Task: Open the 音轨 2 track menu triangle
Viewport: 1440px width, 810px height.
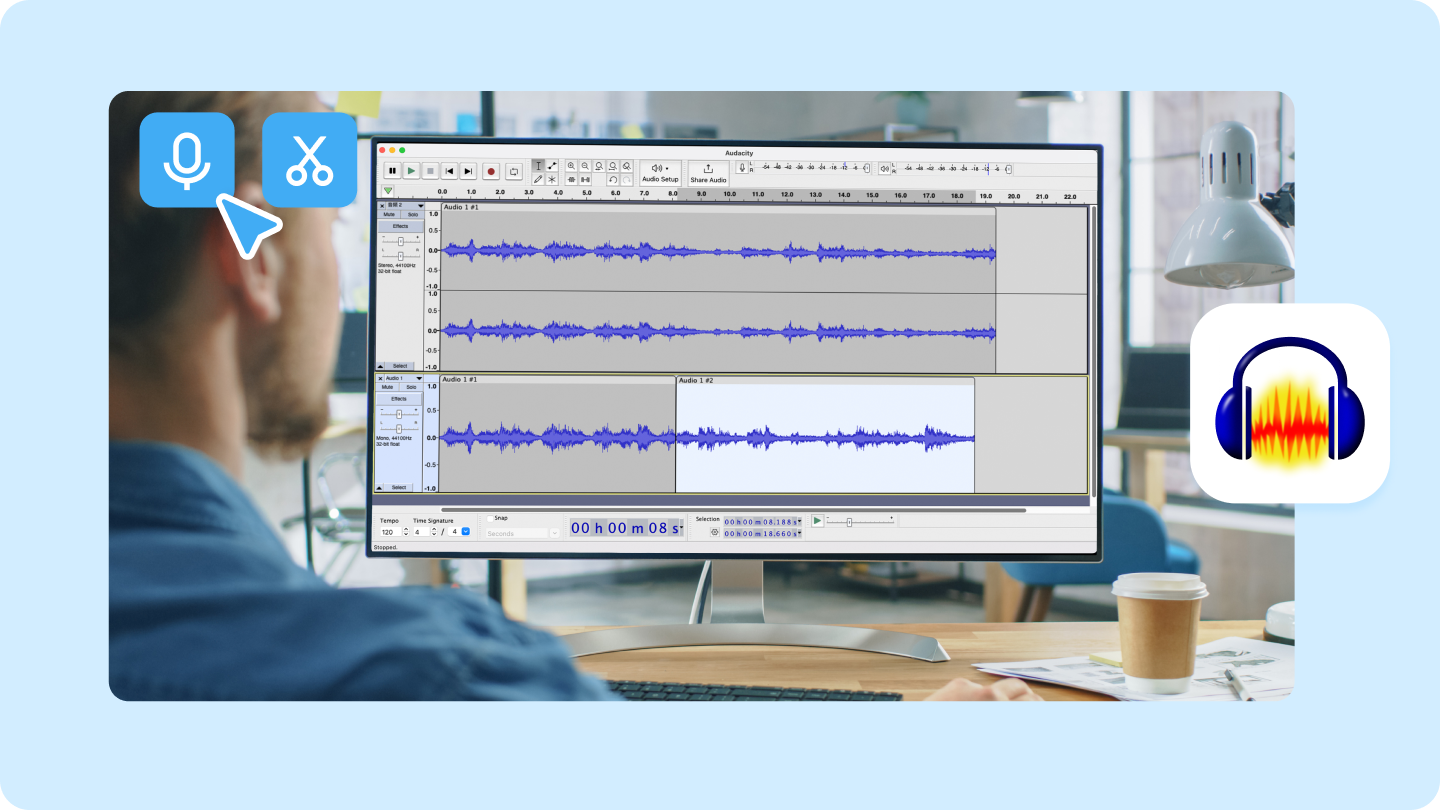Action: (420, 206)
